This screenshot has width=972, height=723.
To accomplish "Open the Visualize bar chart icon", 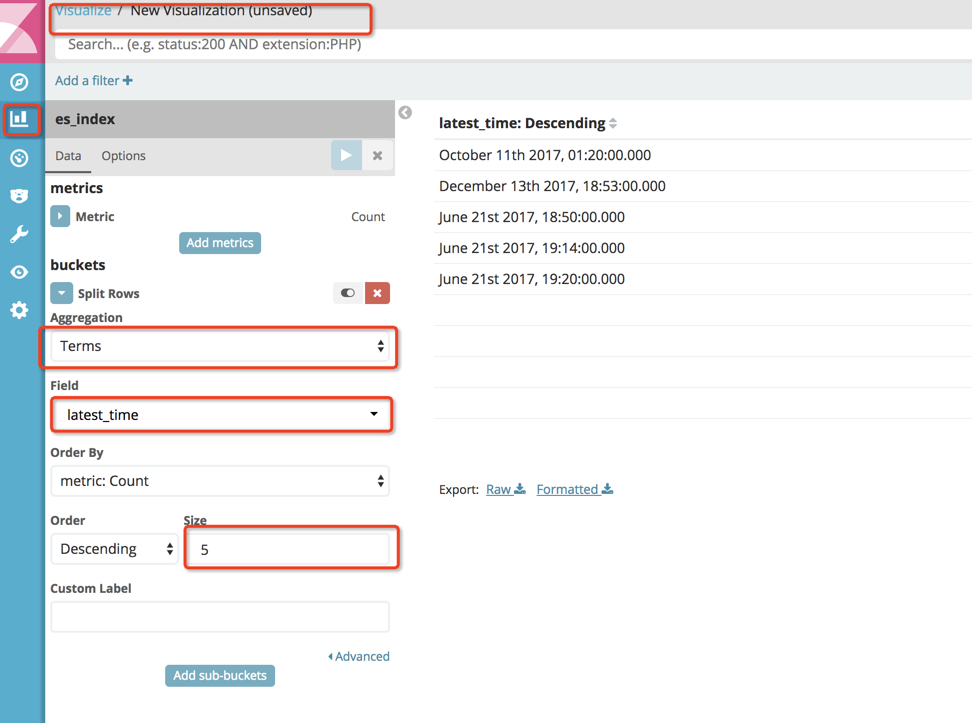I will click(19, 120).
